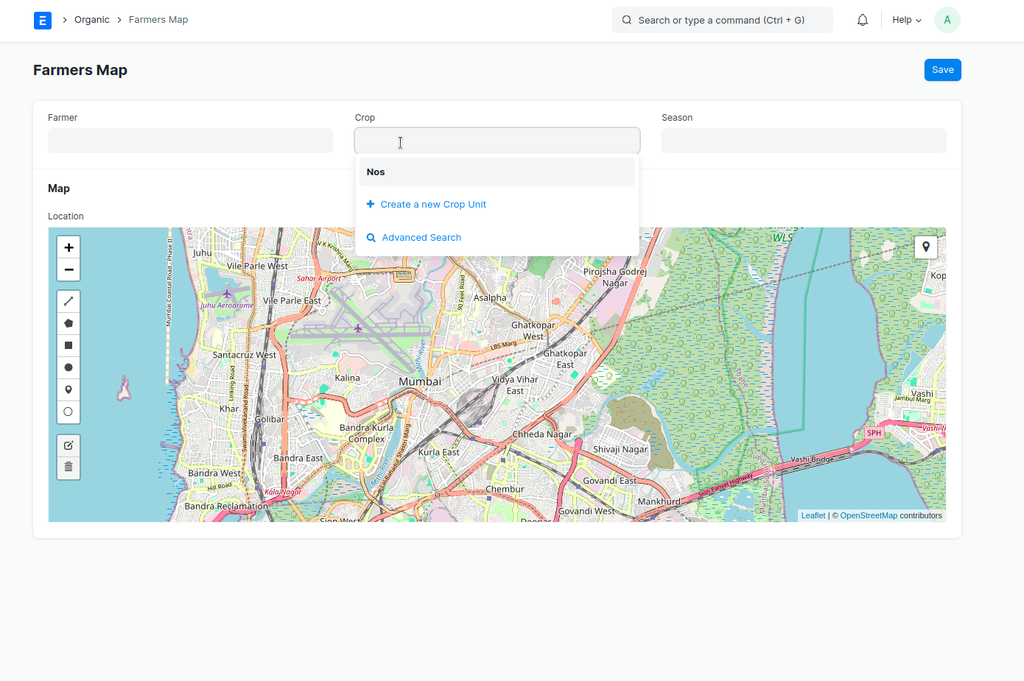
Task: Go to the Organic breadcrumb link
Action: point(92,20)
